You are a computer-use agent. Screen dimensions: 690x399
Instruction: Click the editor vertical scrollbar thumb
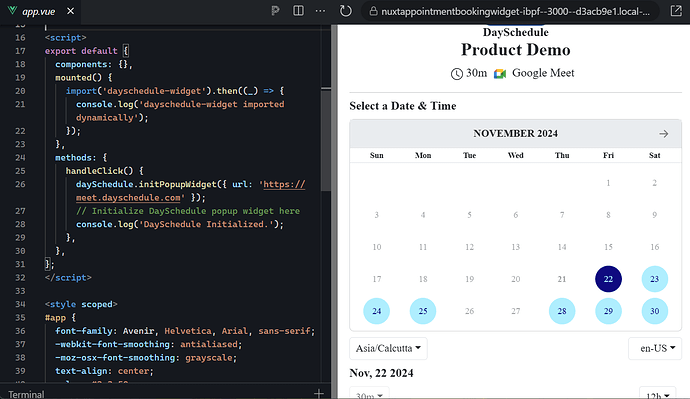pyautogui.click(x=326, y=139)
